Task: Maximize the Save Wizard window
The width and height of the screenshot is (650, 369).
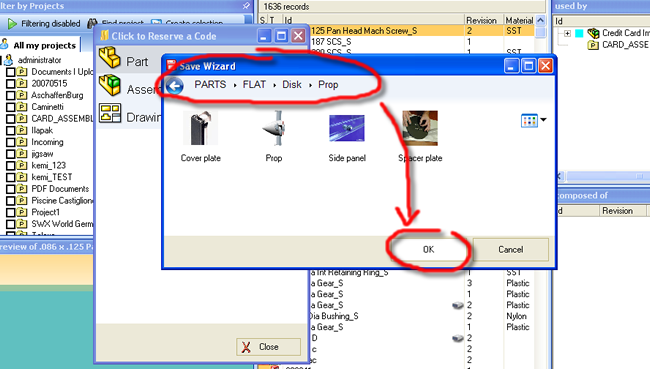Action: click(529, 66)
